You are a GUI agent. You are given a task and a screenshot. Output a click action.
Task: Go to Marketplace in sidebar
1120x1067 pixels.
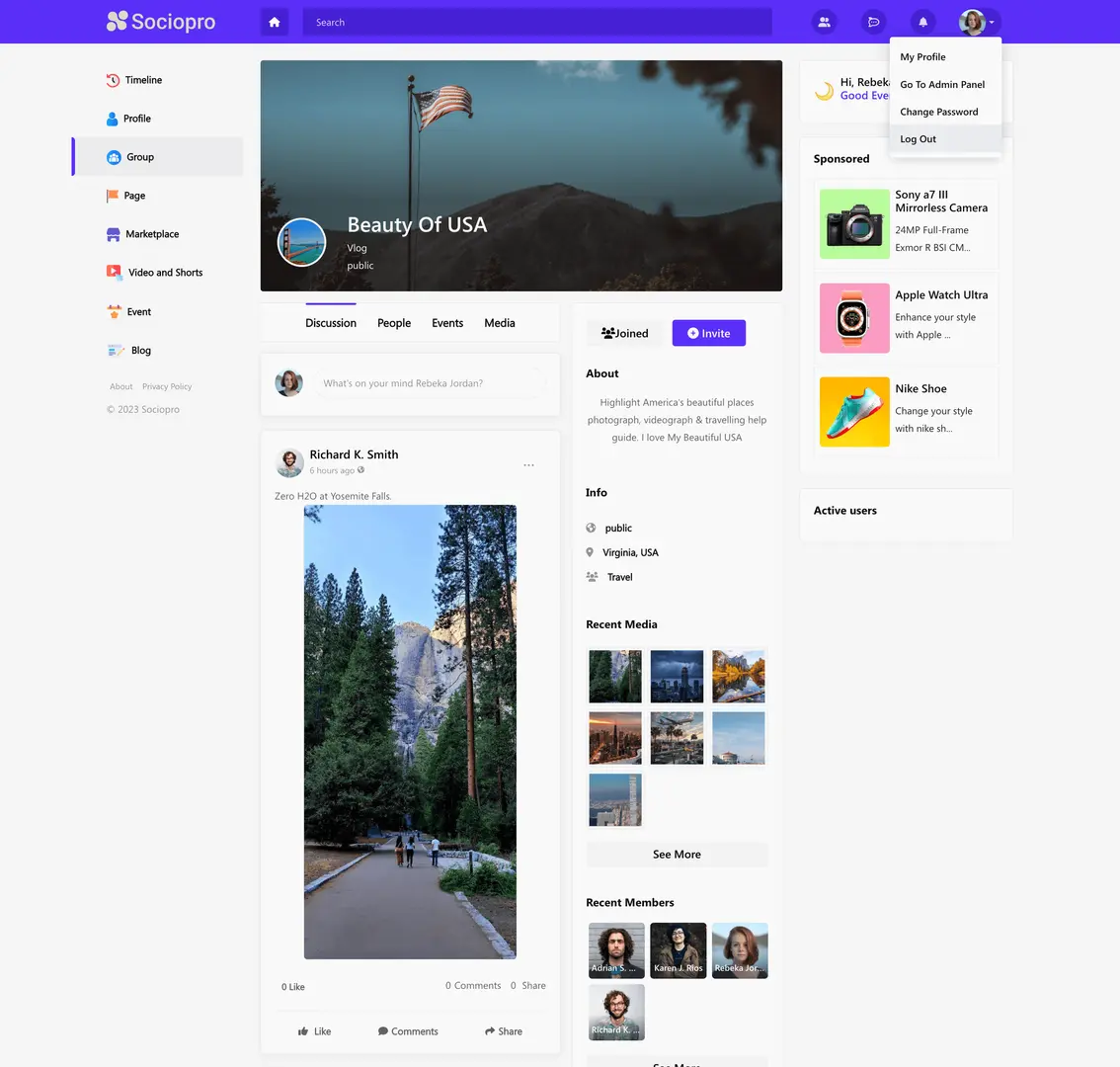coord(152,234)
